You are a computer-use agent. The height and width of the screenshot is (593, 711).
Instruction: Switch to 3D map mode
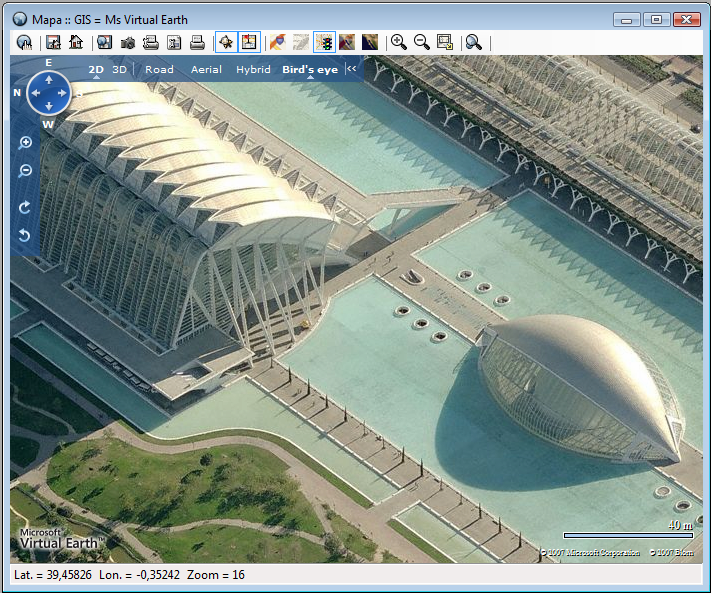pyautogui.click(x=119, y=70)
